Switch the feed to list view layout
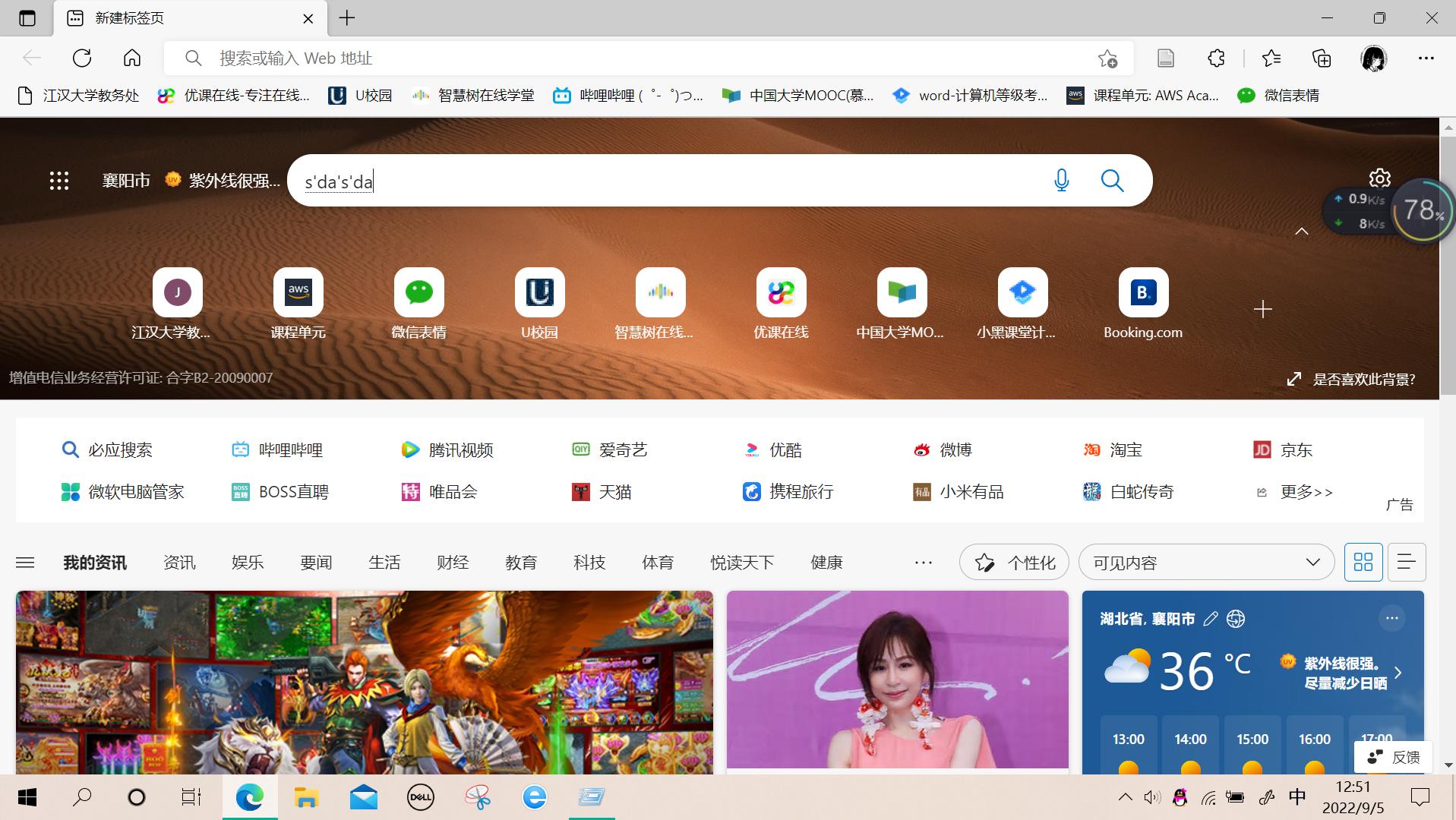 pos(1406,562)
